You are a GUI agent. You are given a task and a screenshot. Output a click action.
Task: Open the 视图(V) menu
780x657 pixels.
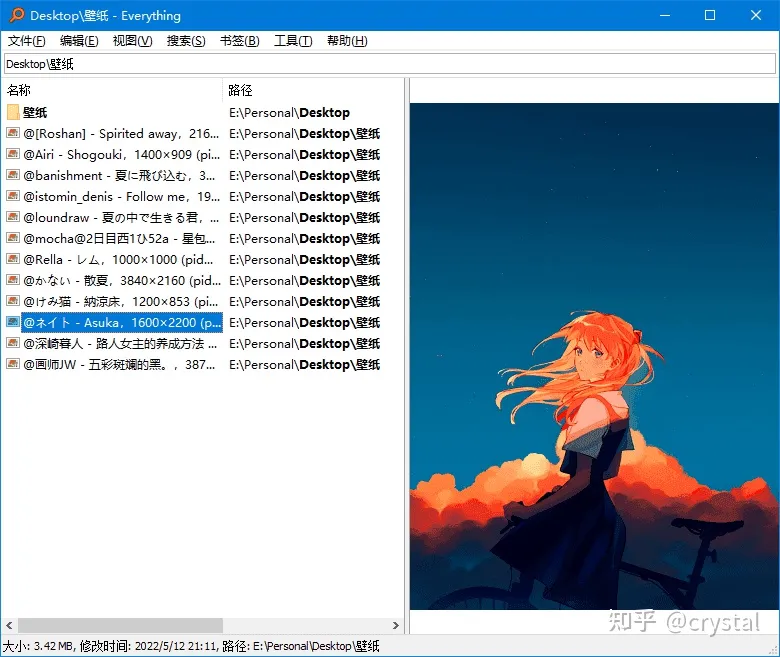point(132,41)
